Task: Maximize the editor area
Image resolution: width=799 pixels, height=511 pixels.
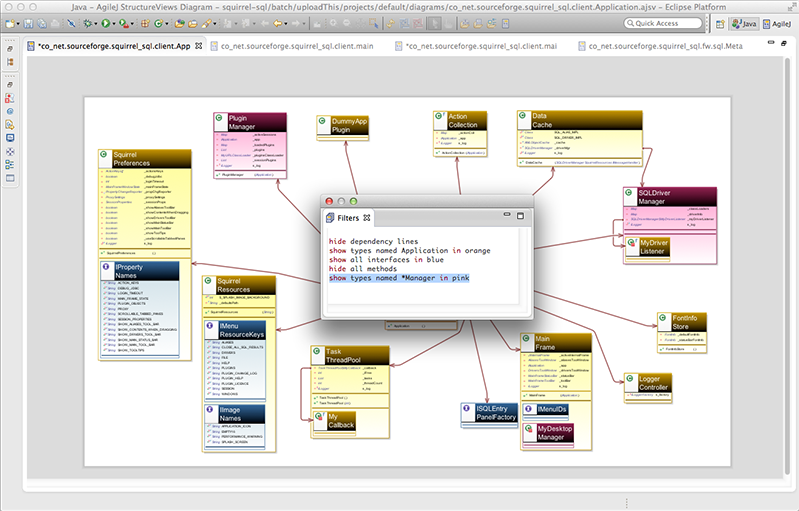Action: pos(784,43)
